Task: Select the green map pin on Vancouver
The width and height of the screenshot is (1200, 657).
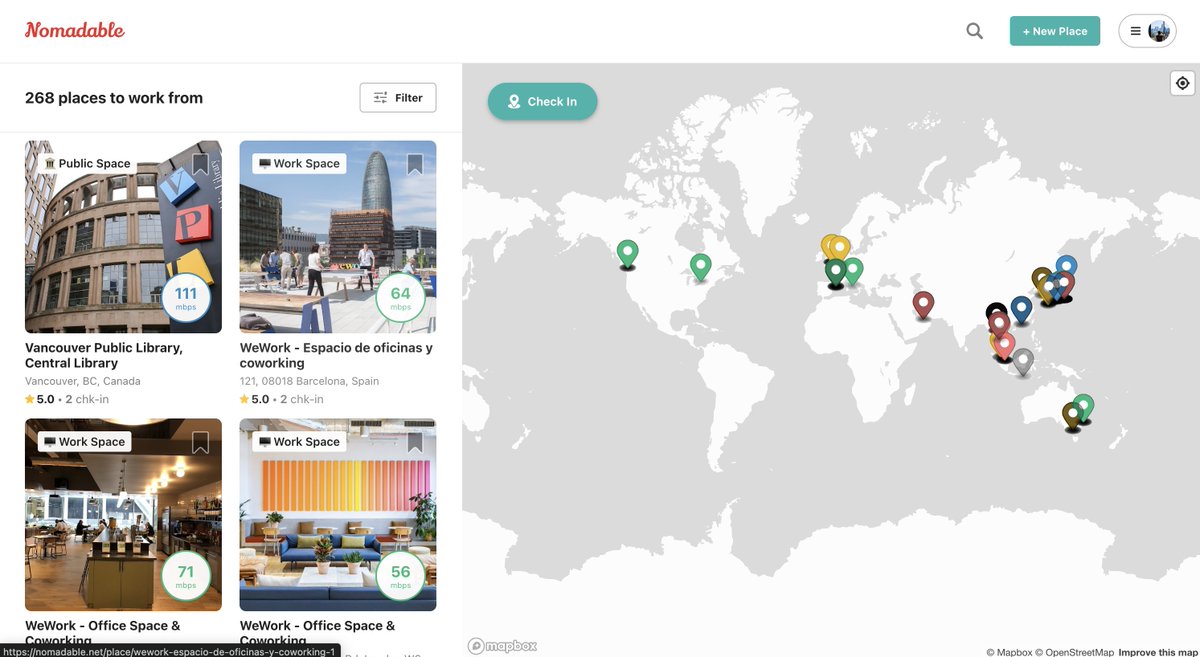Action: click(627, 254)
